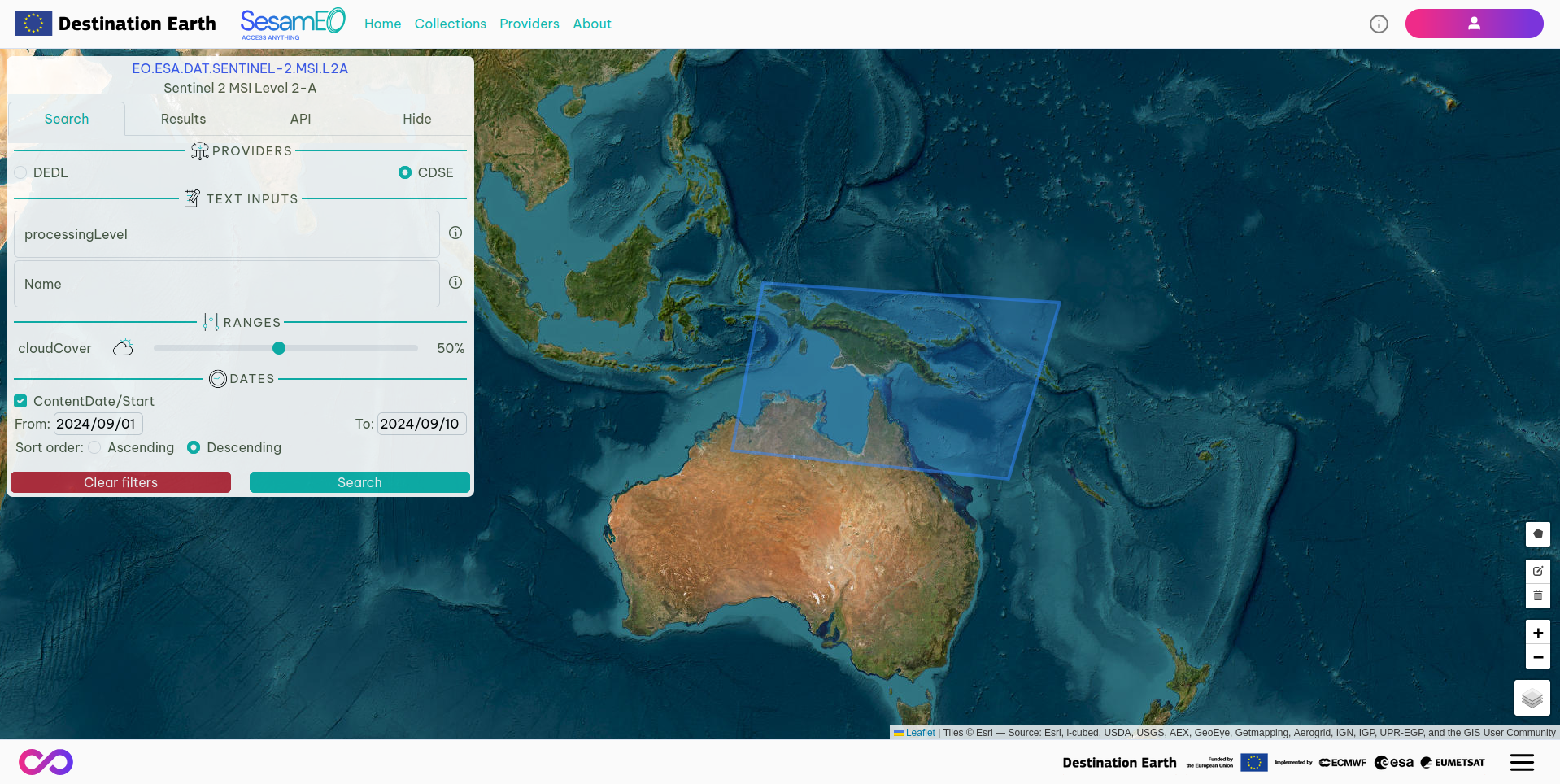Click the Name input field

pos(227,284)
